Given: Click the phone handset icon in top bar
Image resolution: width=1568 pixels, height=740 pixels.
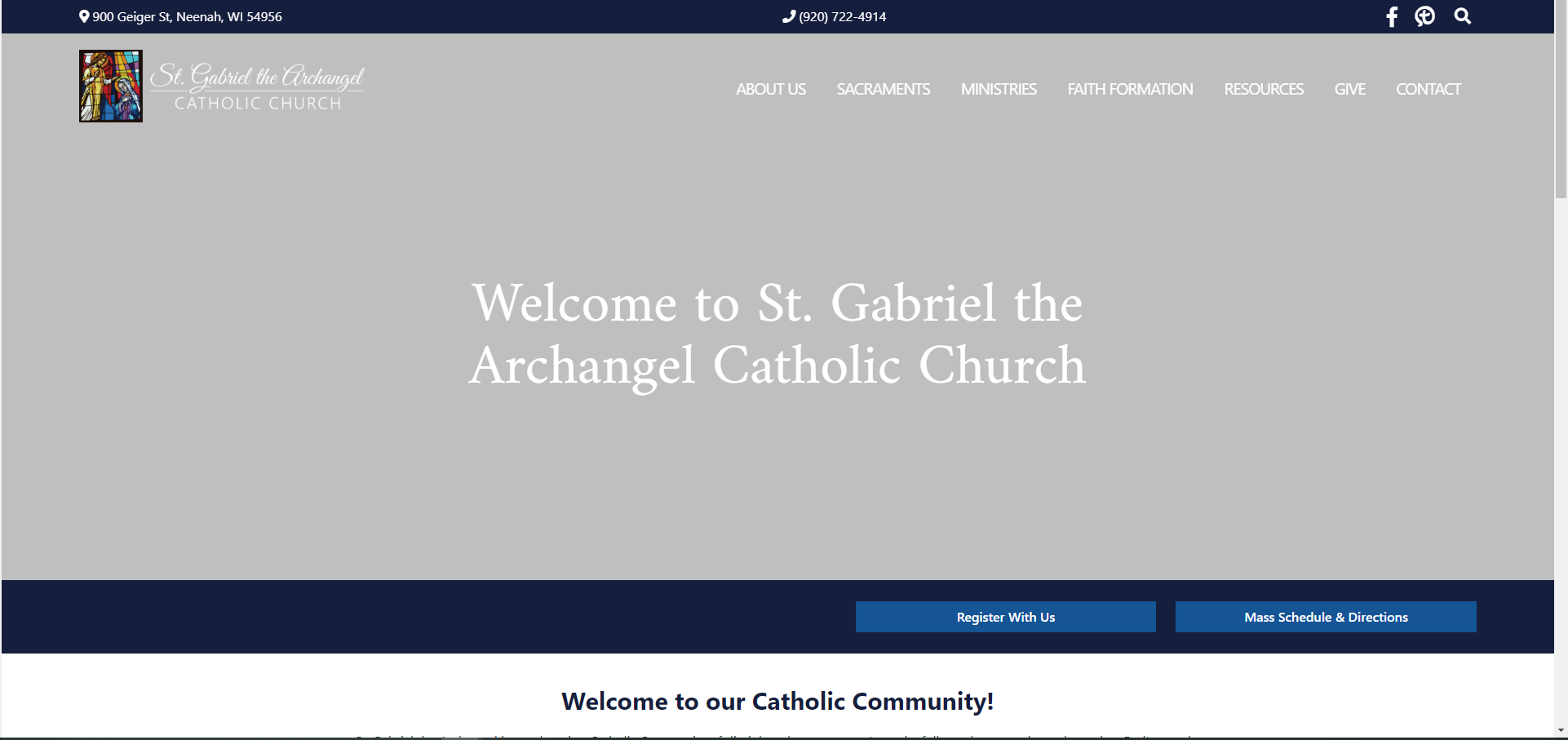Looking at the screenshot, I should (788, 16).
